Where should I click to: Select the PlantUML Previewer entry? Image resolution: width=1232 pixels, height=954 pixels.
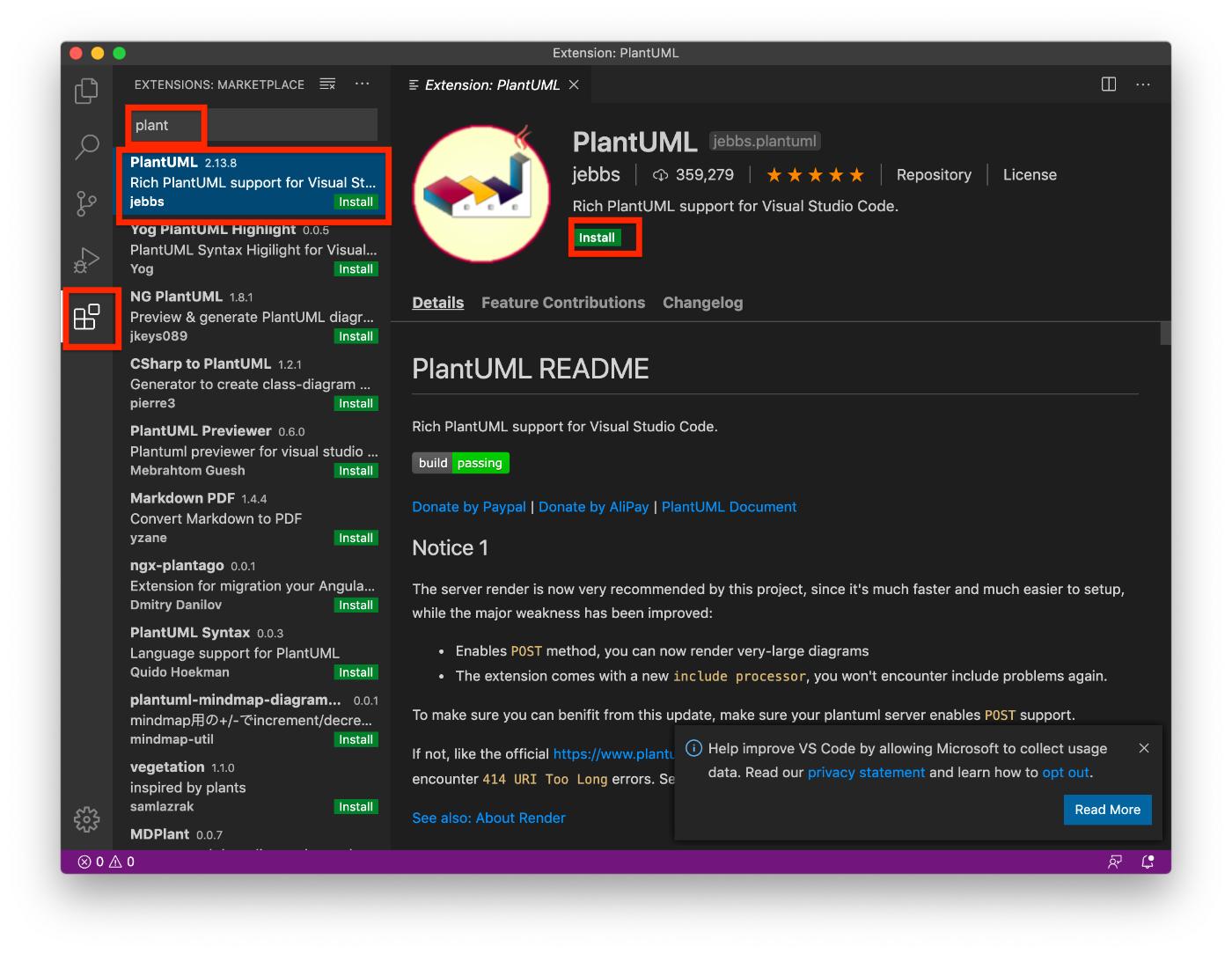(x=253, y=451)
